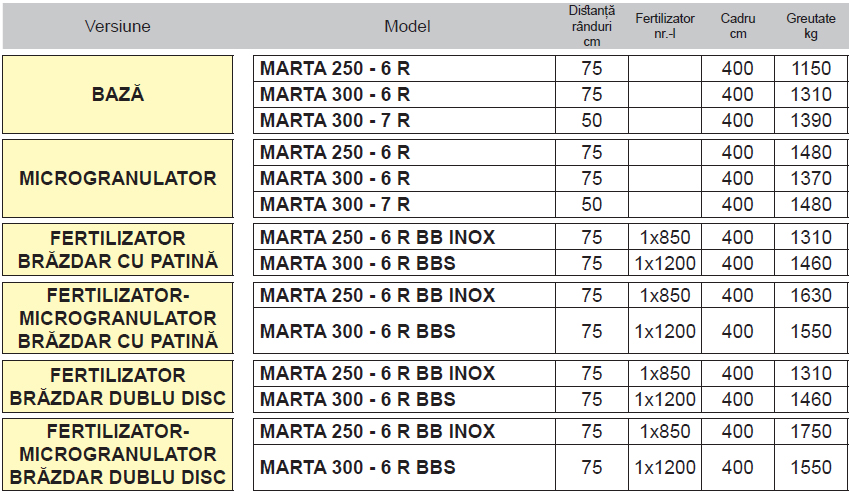This screenshot has width=849, height=494.
Task: Click the 1370 kg weight value
Action: 810,179
